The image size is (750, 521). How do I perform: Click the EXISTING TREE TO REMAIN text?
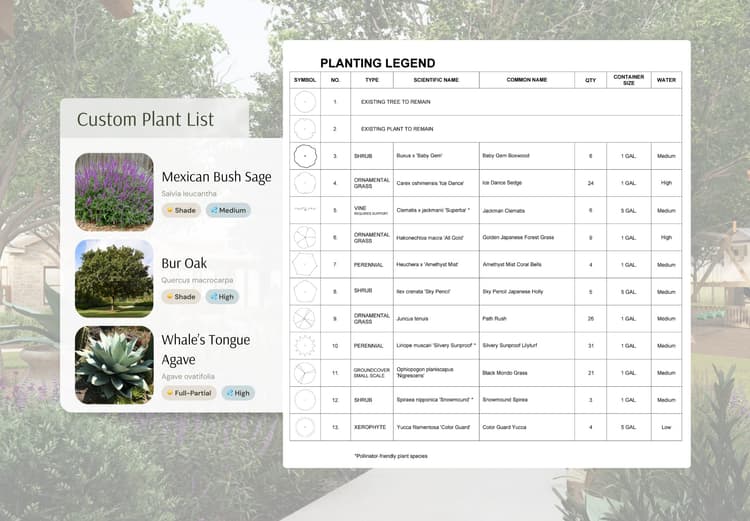396,102
